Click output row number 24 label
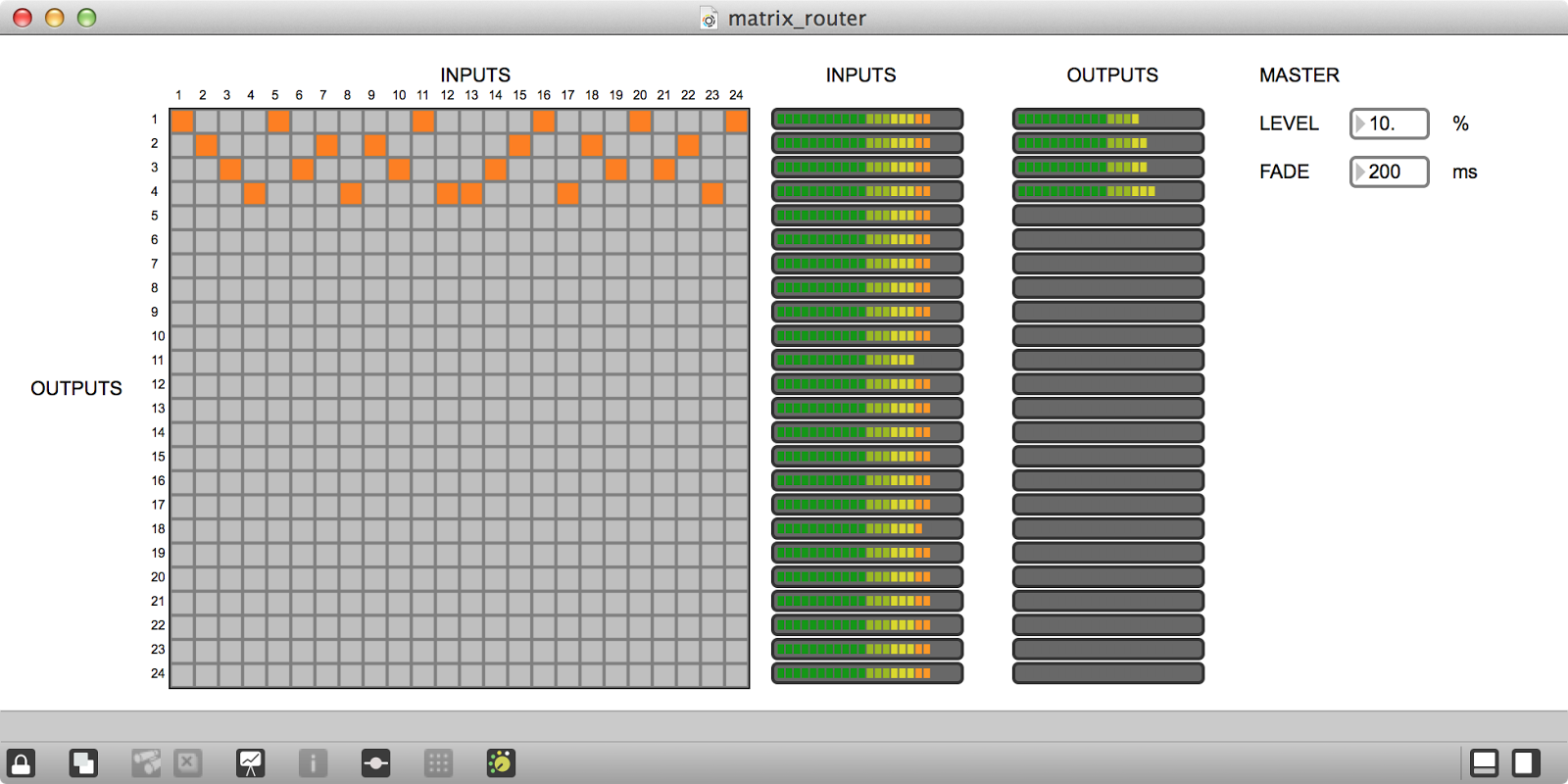 158,673
